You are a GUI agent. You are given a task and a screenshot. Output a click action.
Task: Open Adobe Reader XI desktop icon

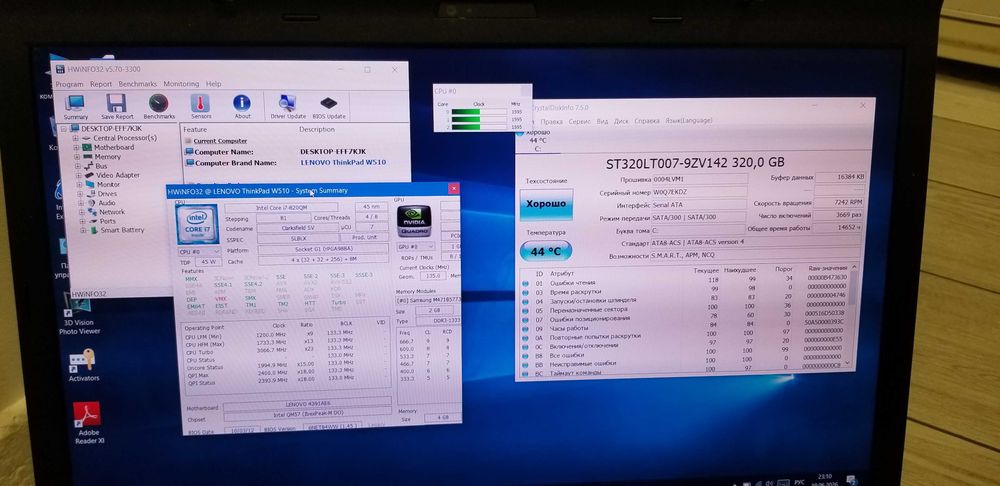point(87,422)
